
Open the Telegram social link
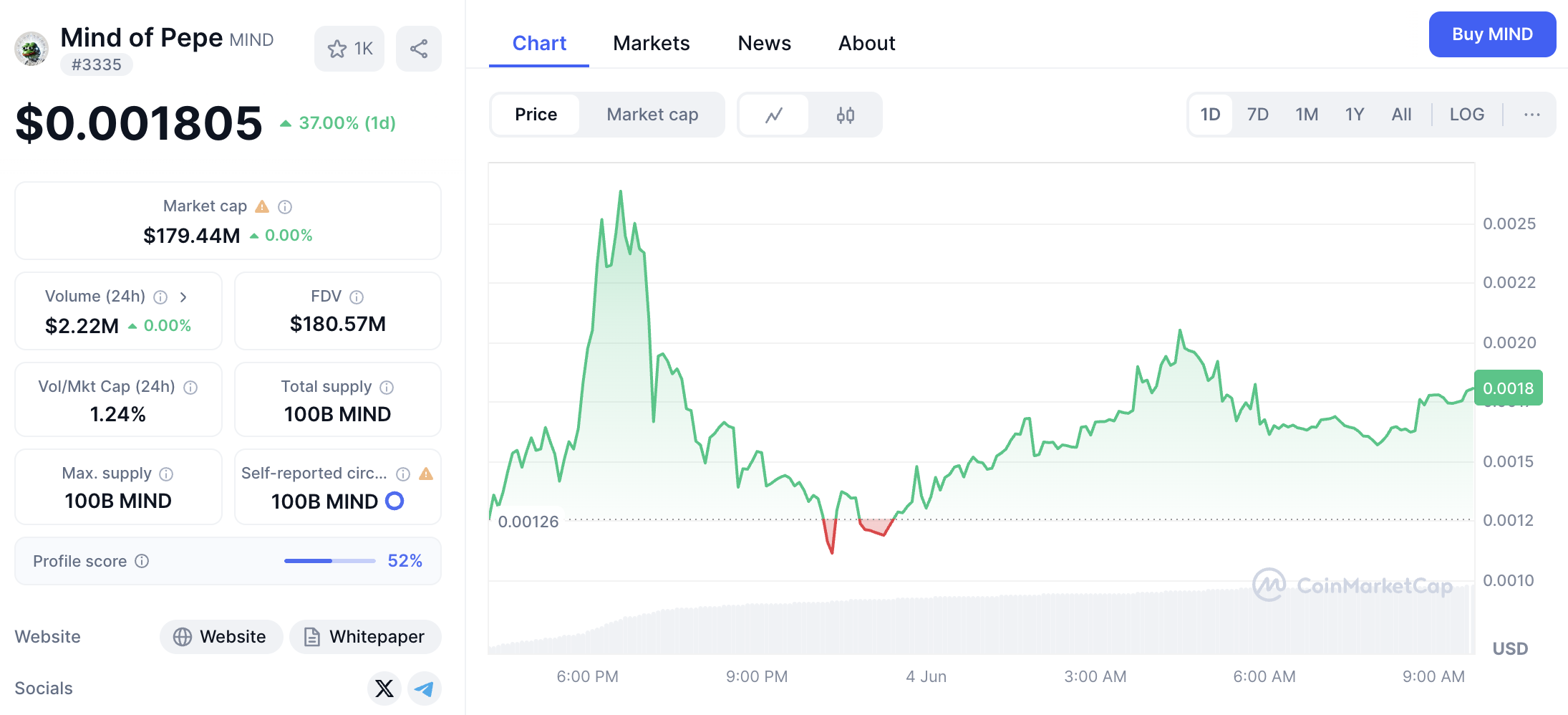pyautogui.click(x=425, y=688)
